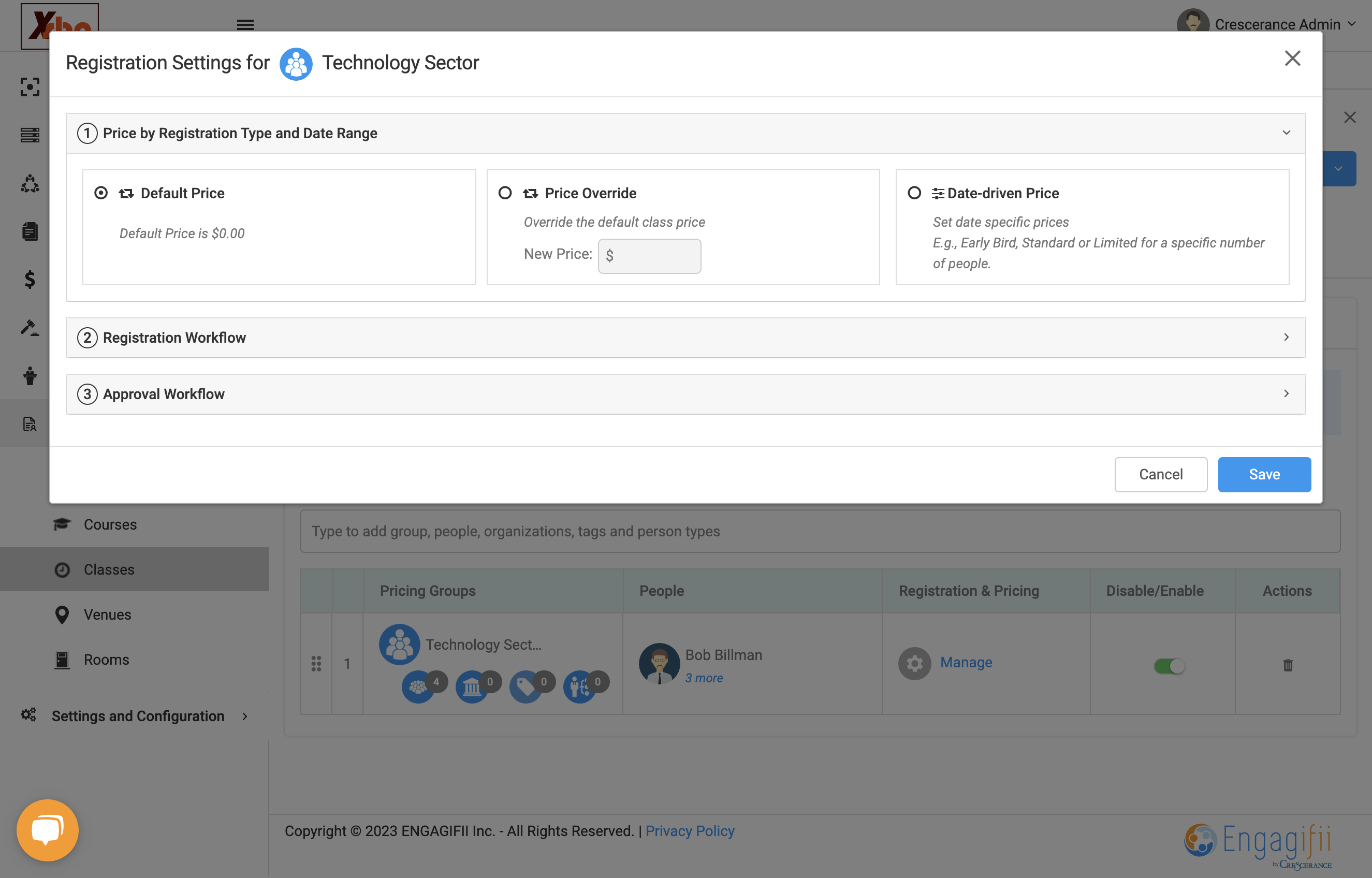Image resolution: width=1372 pixels, height=878 pixels.
Task: Open the gavel sidebar icon
Action: 30,327
